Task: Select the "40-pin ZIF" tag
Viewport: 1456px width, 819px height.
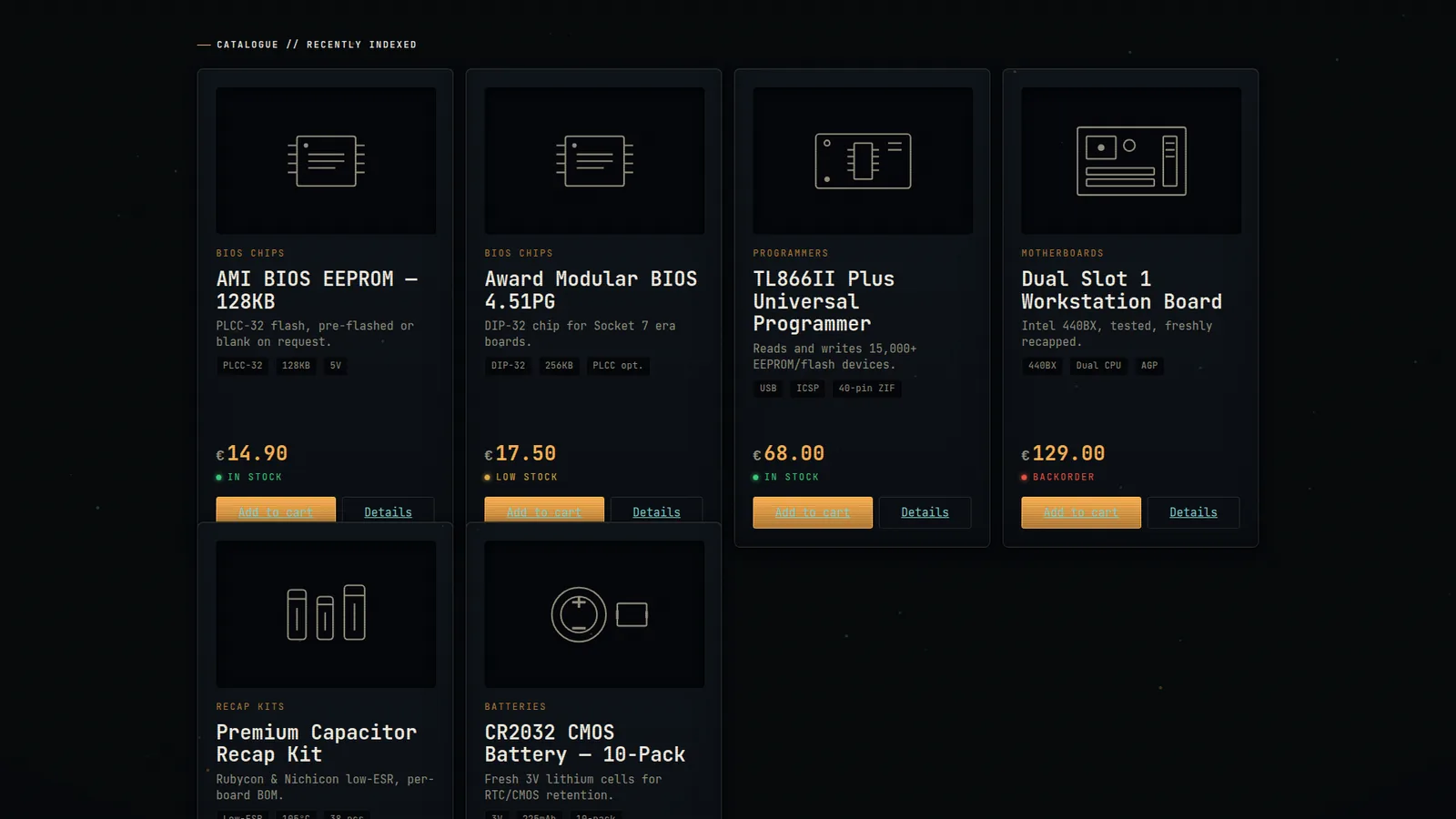Action: coord(867,389)
